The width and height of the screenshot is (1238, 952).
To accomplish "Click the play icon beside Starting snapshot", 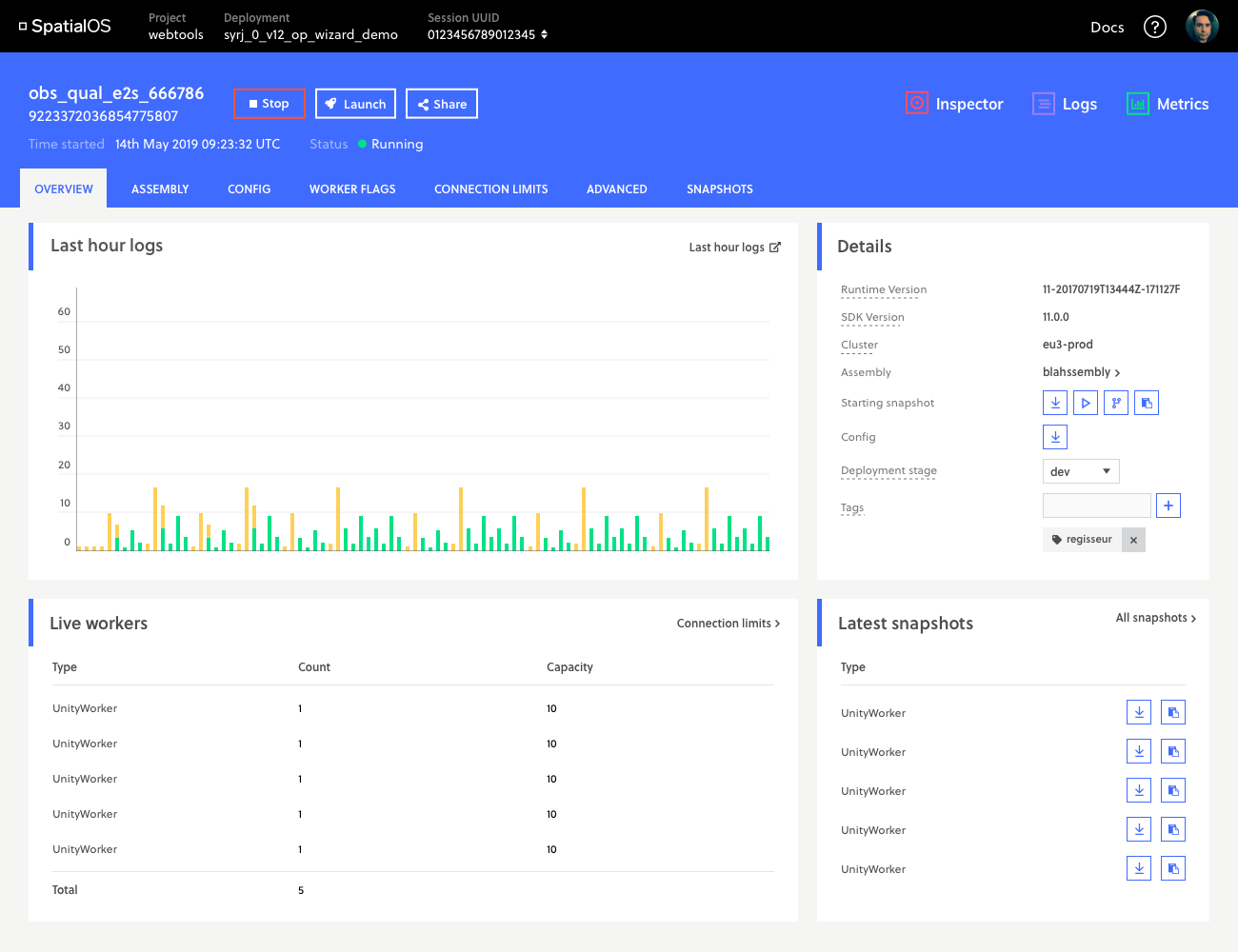I will point(1086,403).
